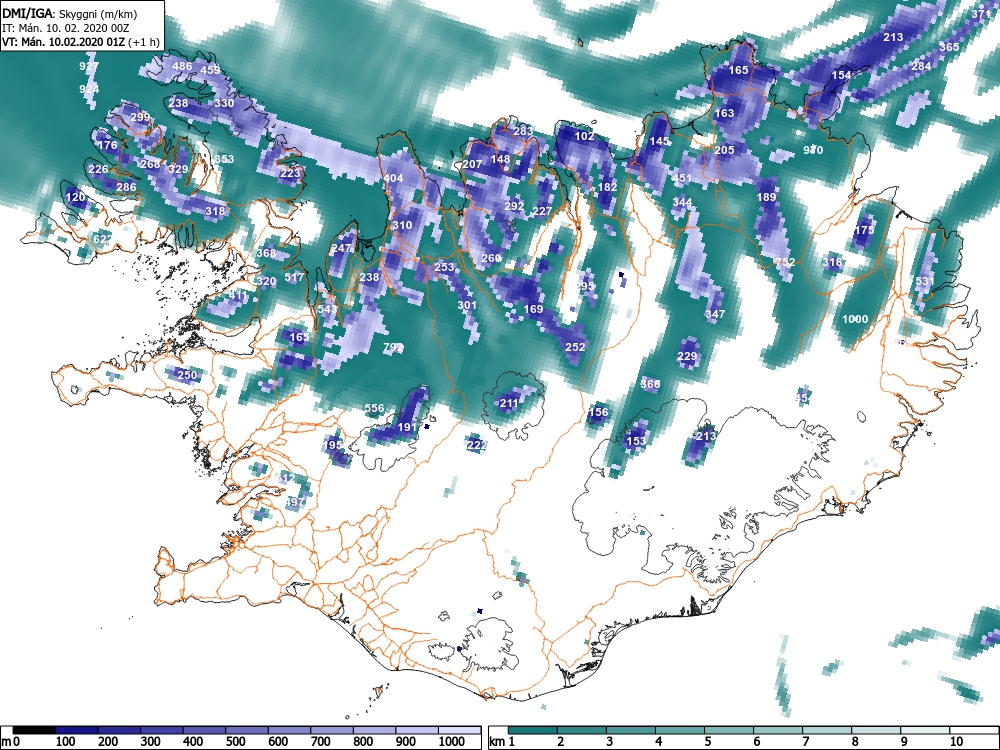The width and height of the screenshot is (1000, 750).
Task: Click the '10' label on the km scale
Action: (956, 742)
